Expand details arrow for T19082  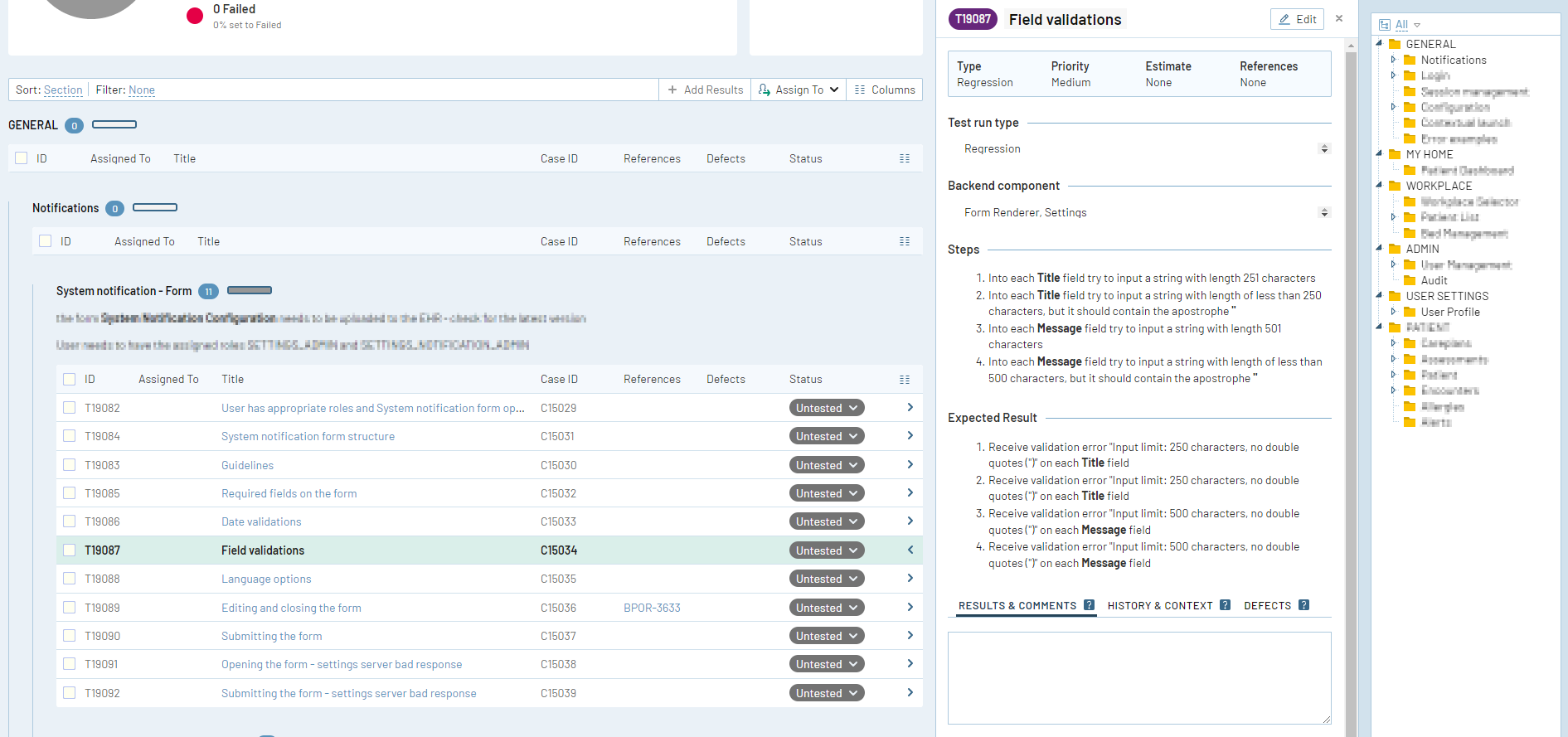click(x=910, y=407)
